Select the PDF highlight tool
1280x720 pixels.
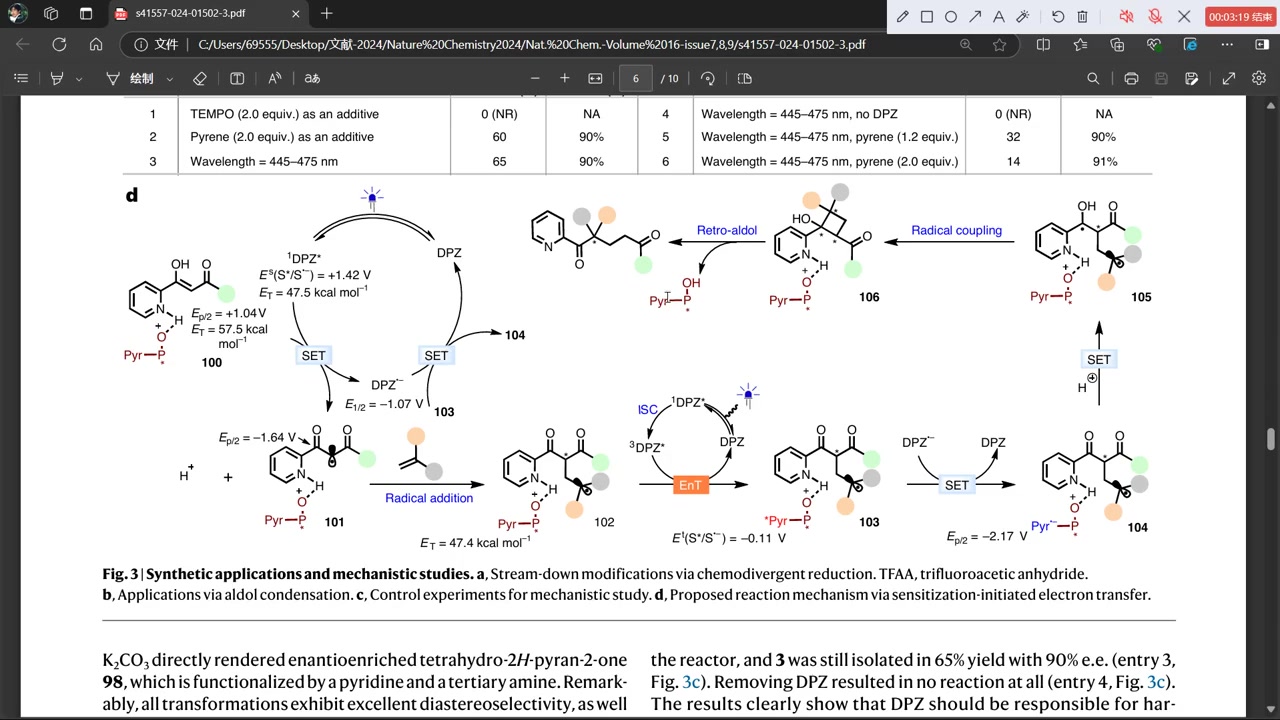pyautogui.click(x=57, y=78)
